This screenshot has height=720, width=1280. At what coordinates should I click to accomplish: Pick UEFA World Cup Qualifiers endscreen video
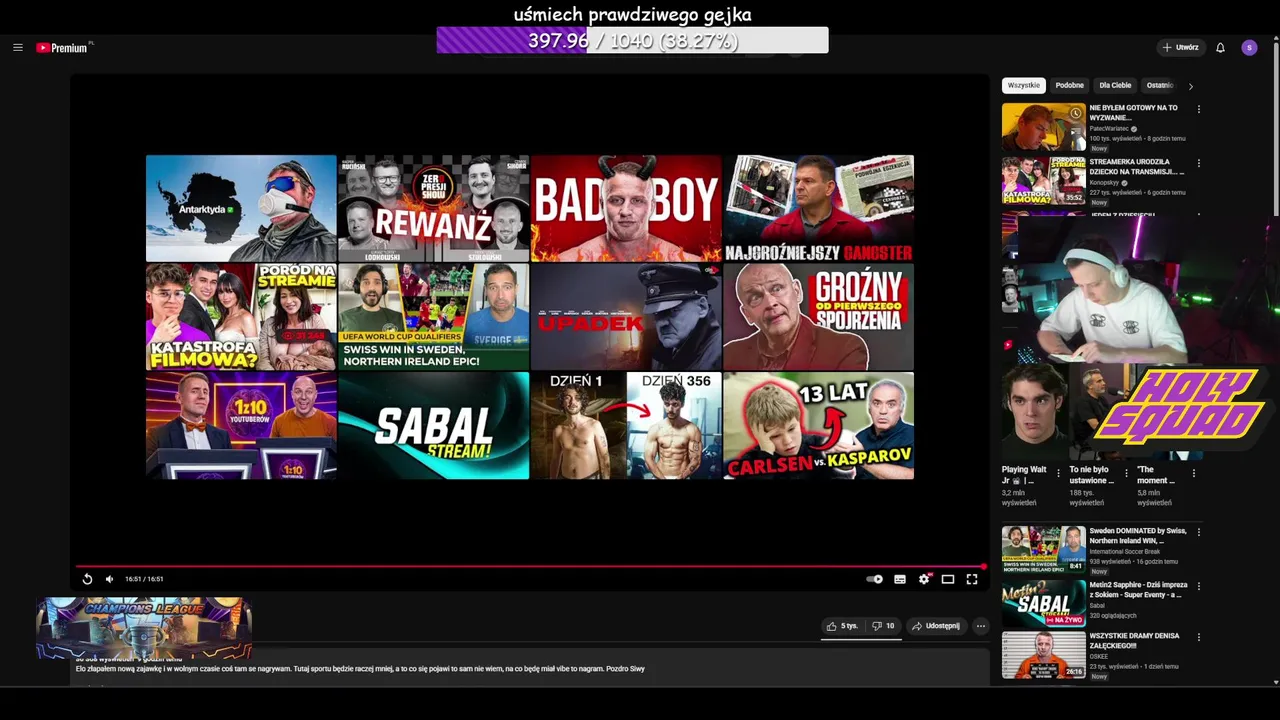pyautogui.click(x=433, y=316)
